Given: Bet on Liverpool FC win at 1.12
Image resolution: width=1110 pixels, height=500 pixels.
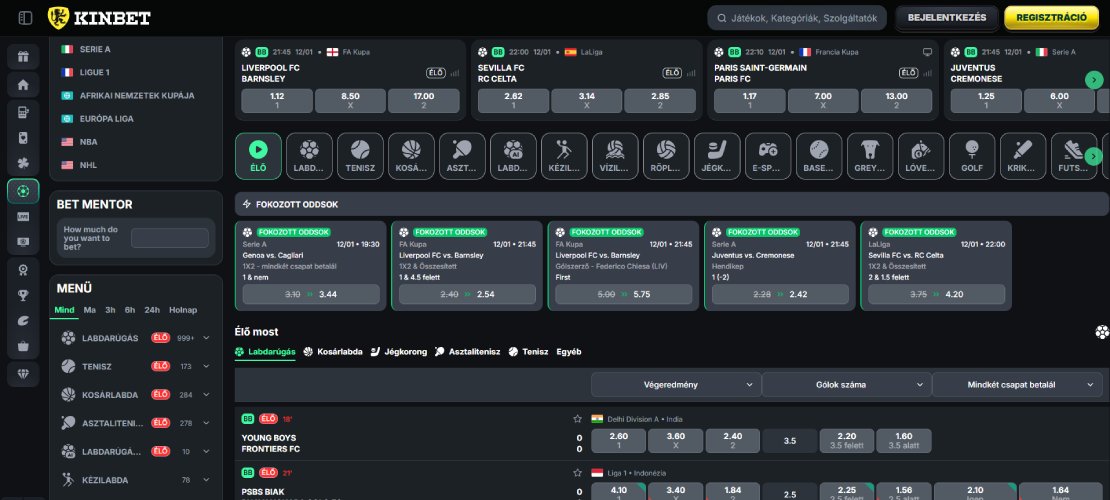Looking at the screenshot, I should [x=277, y=101].
